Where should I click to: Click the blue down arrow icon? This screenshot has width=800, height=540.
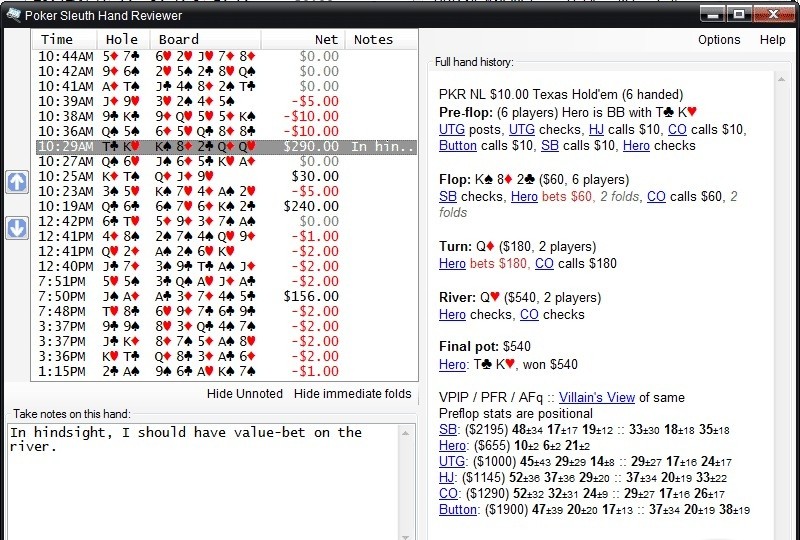coord(16,228)
